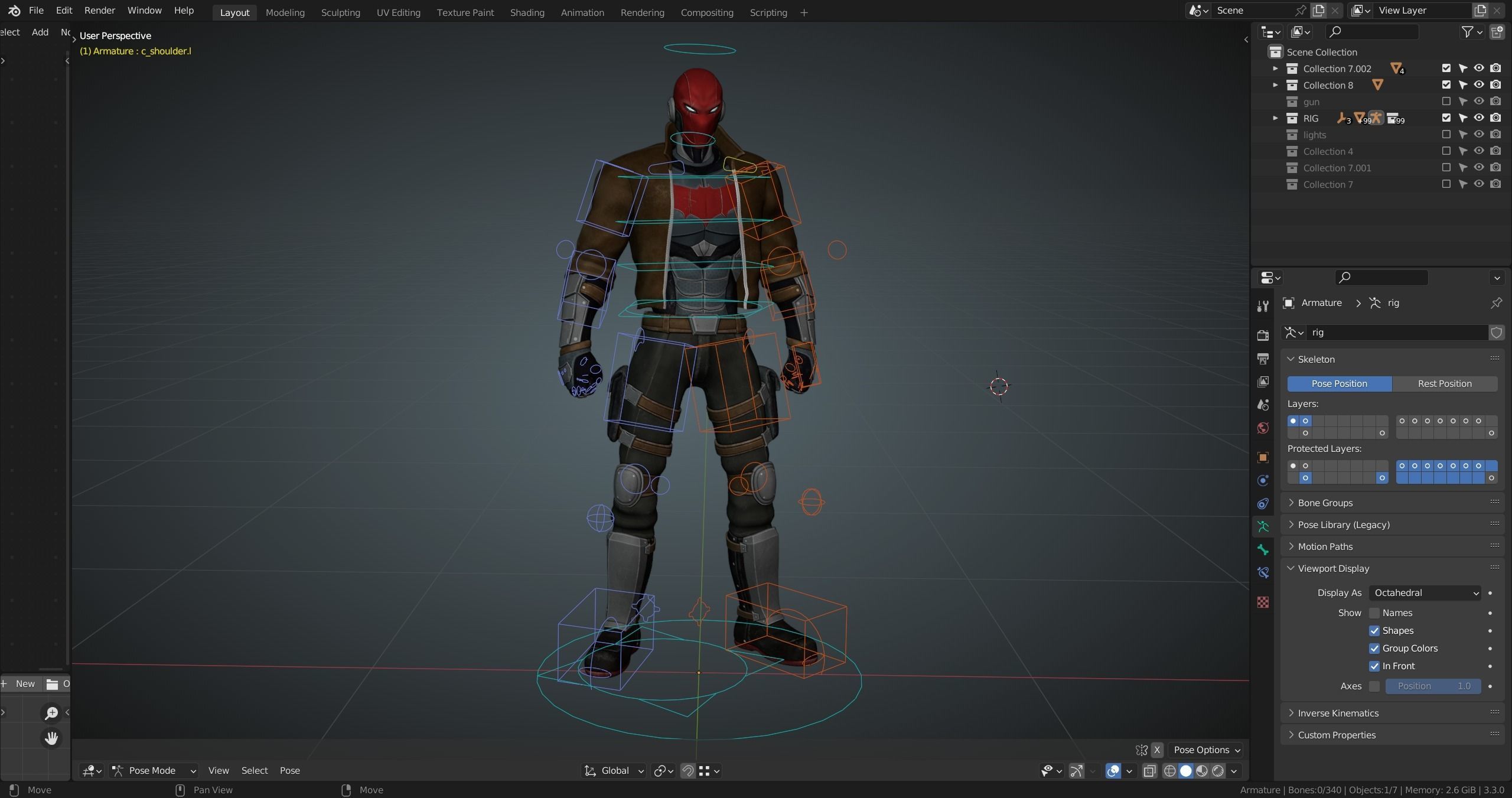Viewport: 1512px width, 798px height.
Task: Toggle snapping magnet icon
Action: pyautogui.click(x=687, y=771)
